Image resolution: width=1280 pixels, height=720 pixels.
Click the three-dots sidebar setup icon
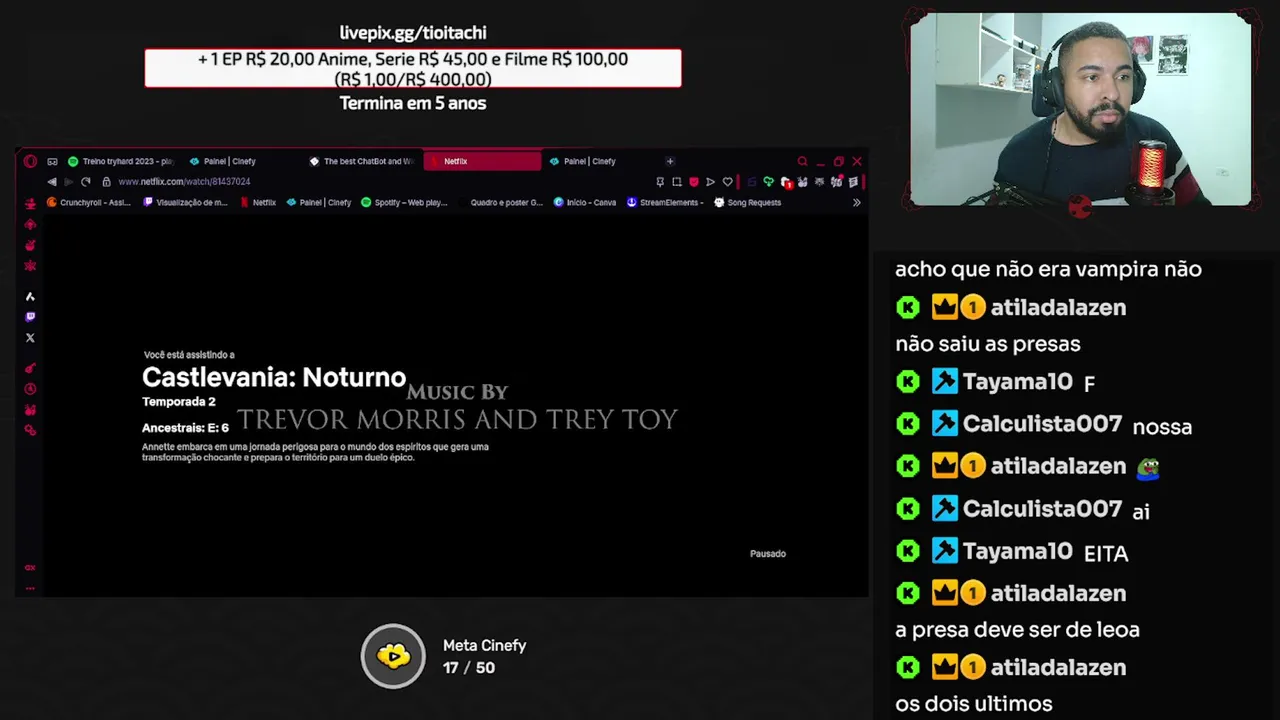pyautogui.click(x=30, y=588)
